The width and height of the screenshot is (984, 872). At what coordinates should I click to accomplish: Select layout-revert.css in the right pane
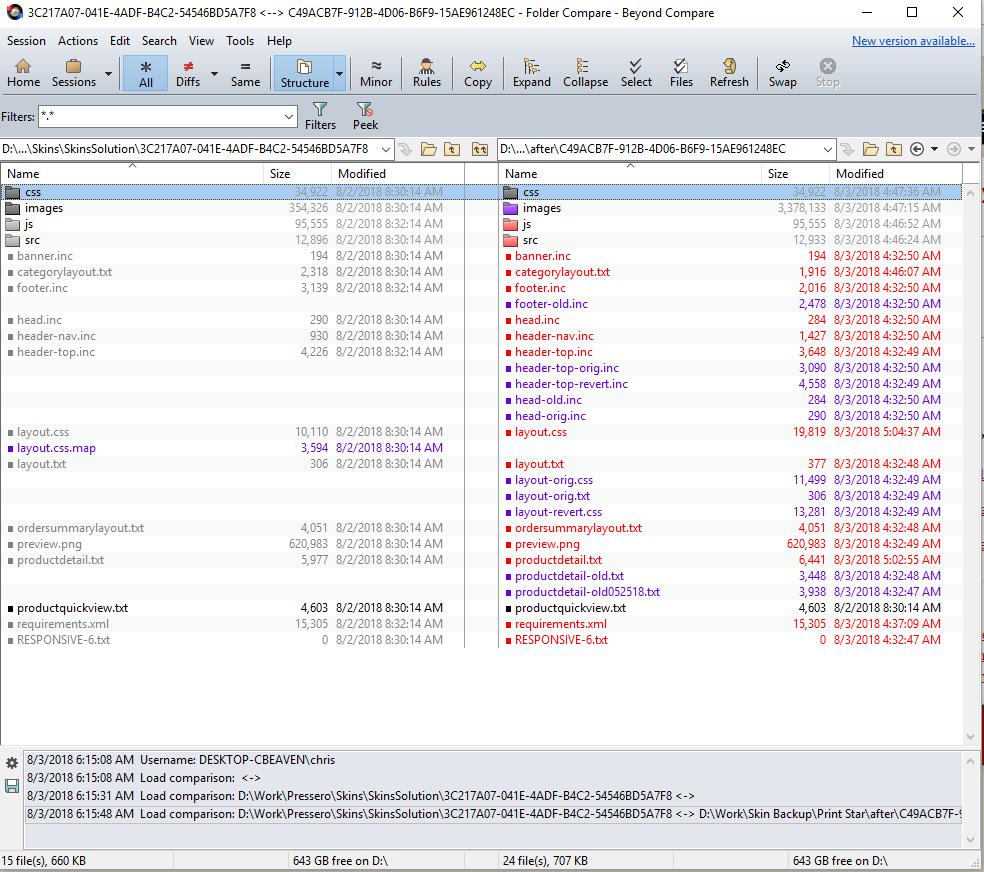(x=558, y=512)
